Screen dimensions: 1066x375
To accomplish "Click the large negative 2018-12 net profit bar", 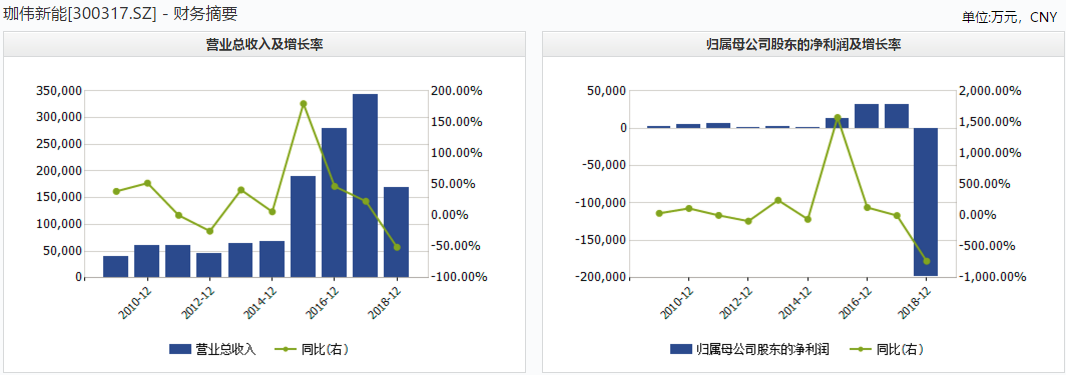I will [926, 202].
